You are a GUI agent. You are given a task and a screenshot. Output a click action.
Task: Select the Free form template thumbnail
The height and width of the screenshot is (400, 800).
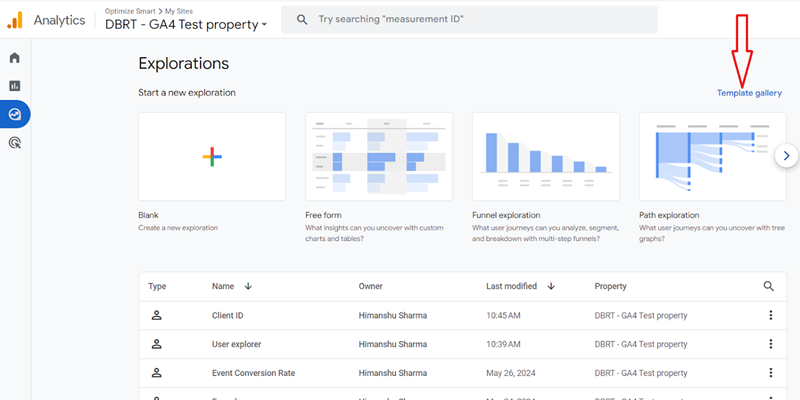tap(379, 157)
